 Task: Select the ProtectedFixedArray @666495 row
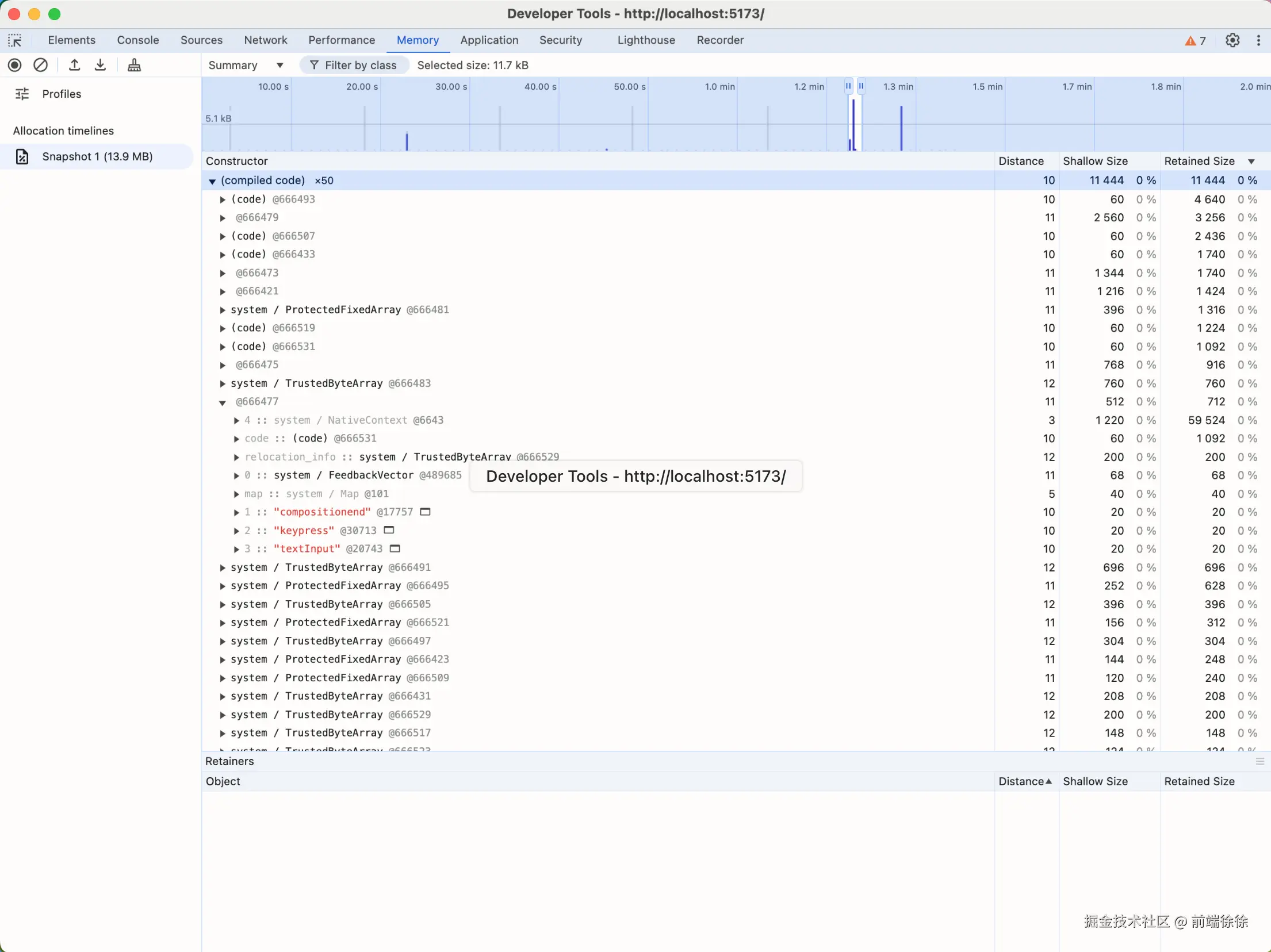[736, 586]
